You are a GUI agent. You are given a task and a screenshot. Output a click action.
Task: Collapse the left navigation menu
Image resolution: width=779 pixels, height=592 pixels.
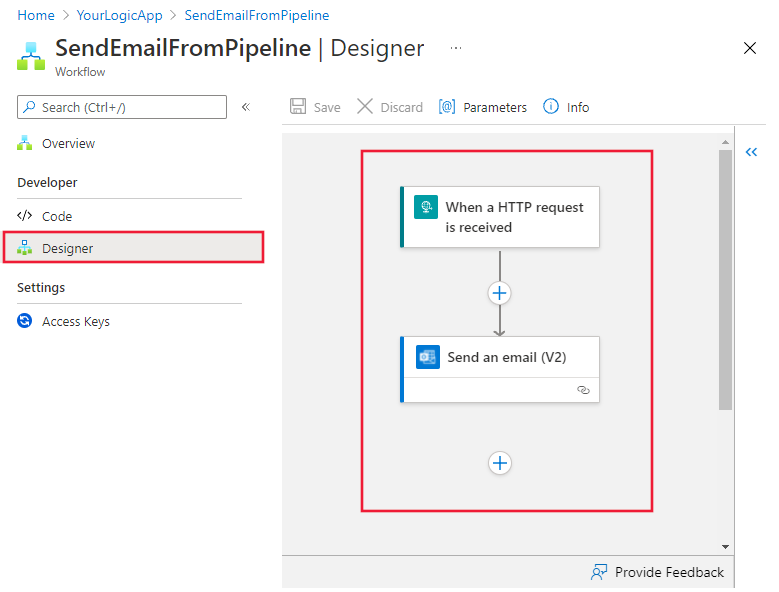[246, 107]
